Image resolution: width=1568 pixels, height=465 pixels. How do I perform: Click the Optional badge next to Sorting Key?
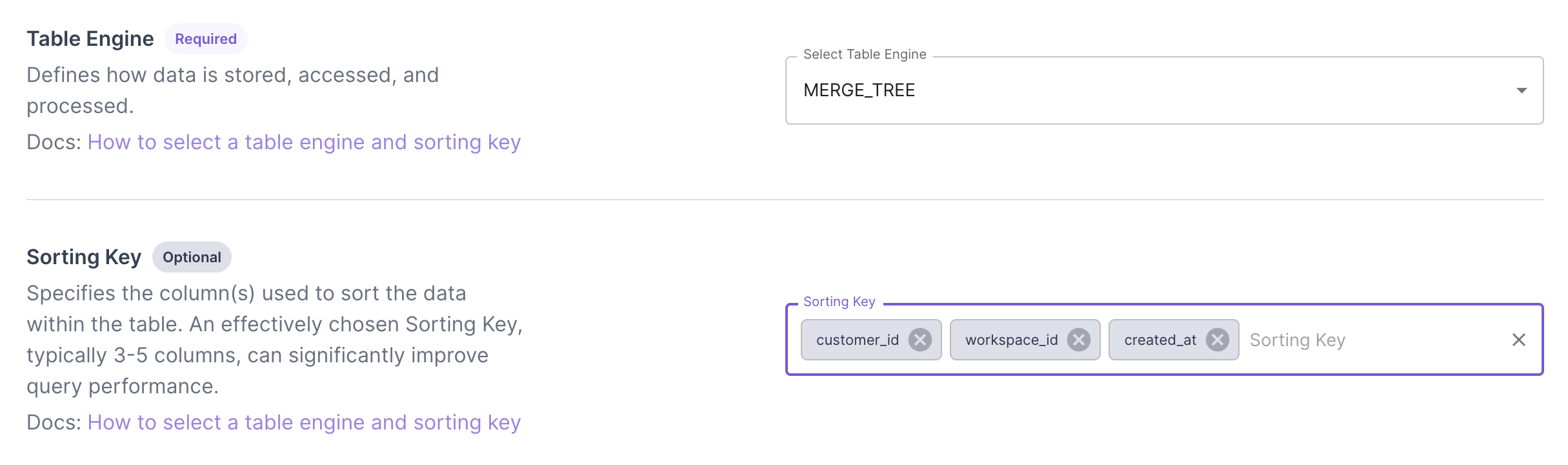(192, 257)
